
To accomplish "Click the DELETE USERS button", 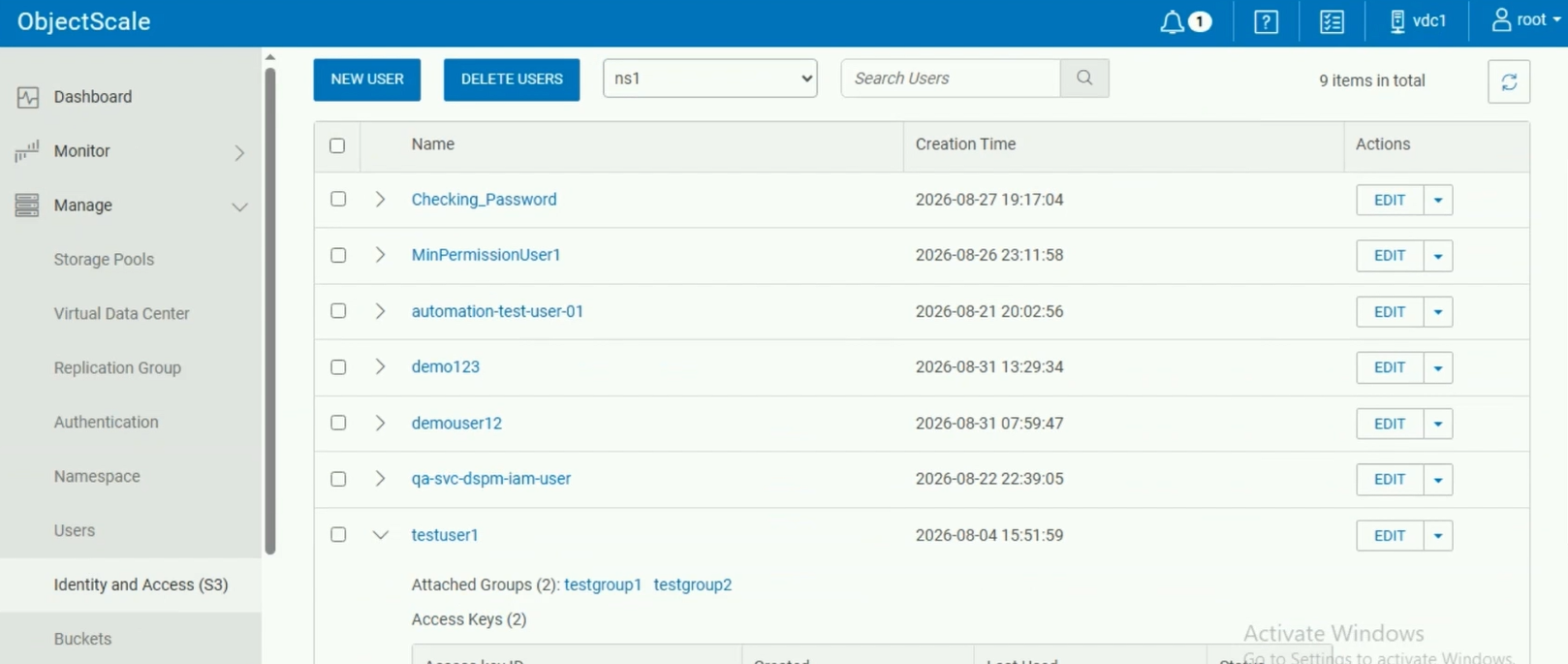I will point(512,79).
